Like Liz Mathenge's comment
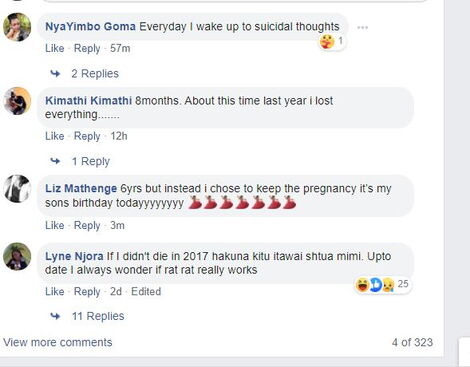 55,225
